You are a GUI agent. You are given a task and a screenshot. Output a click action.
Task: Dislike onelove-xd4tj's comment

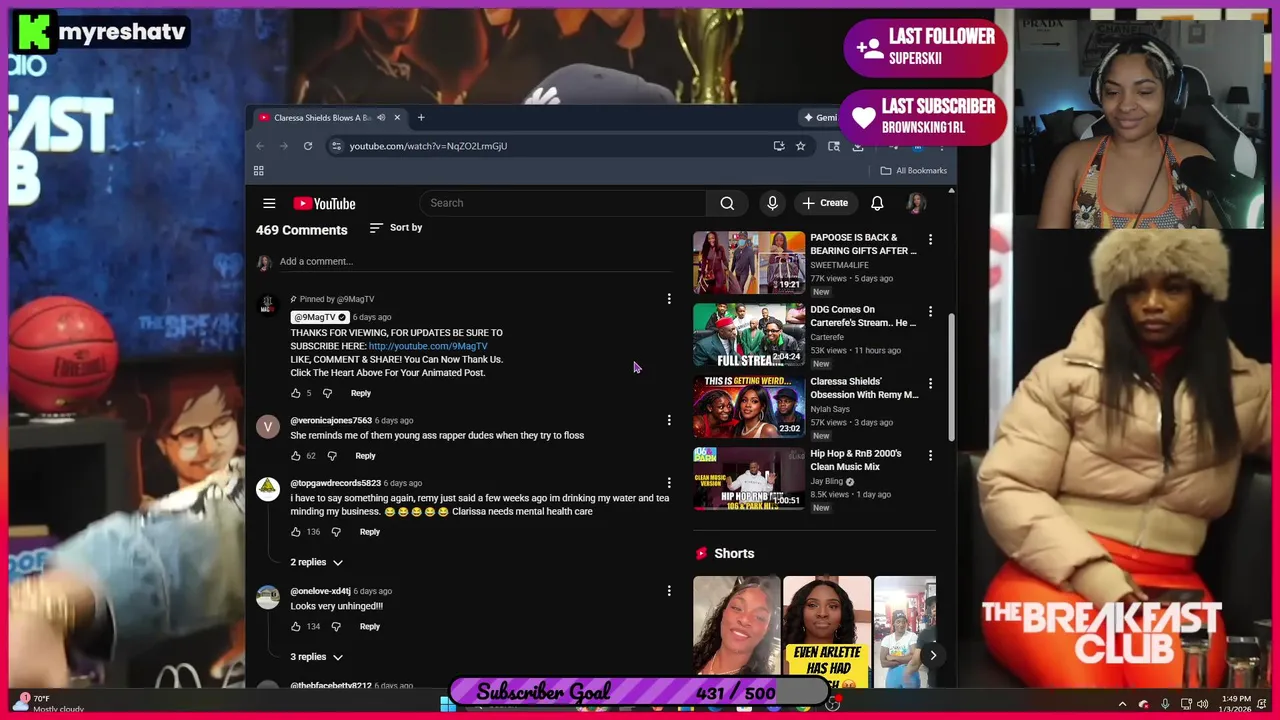pyautogui.click(x=336, y=627)
